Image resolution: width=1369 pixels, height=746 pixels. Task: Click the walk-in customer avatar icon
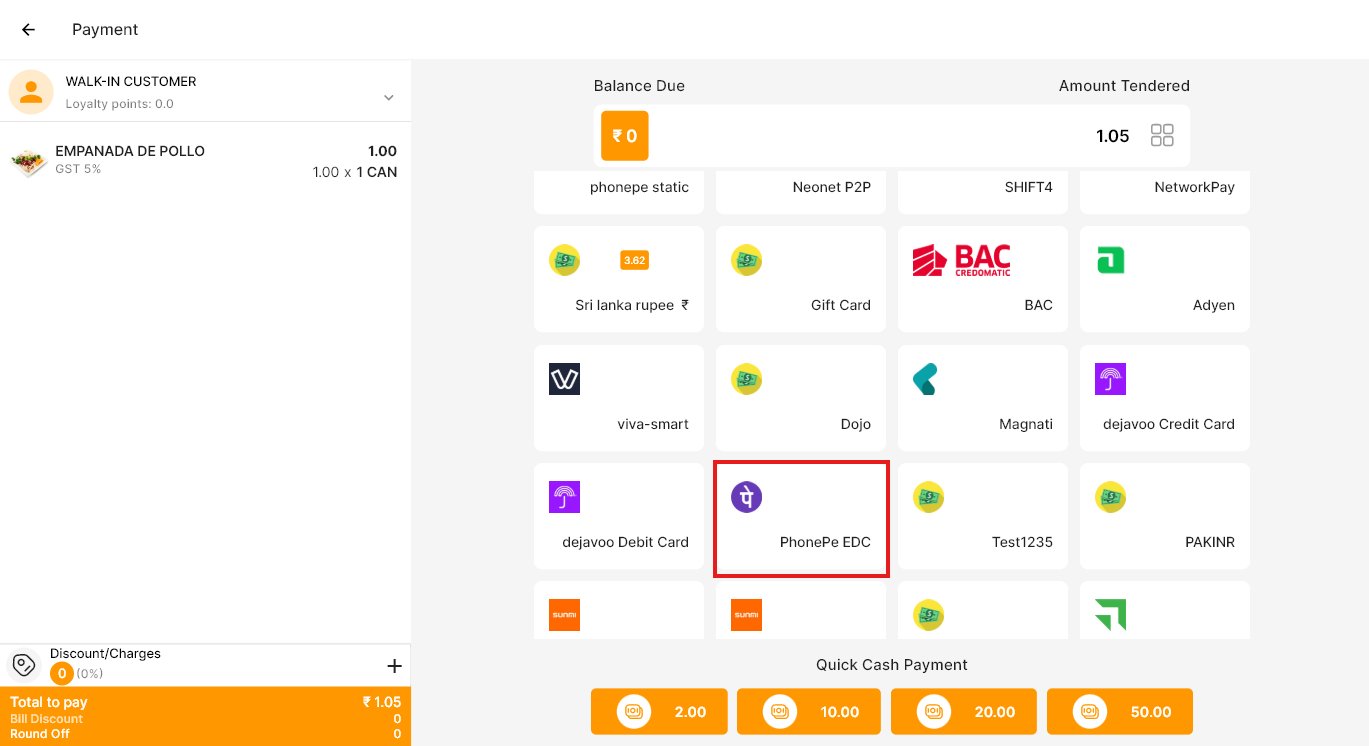tap(31, 92)
